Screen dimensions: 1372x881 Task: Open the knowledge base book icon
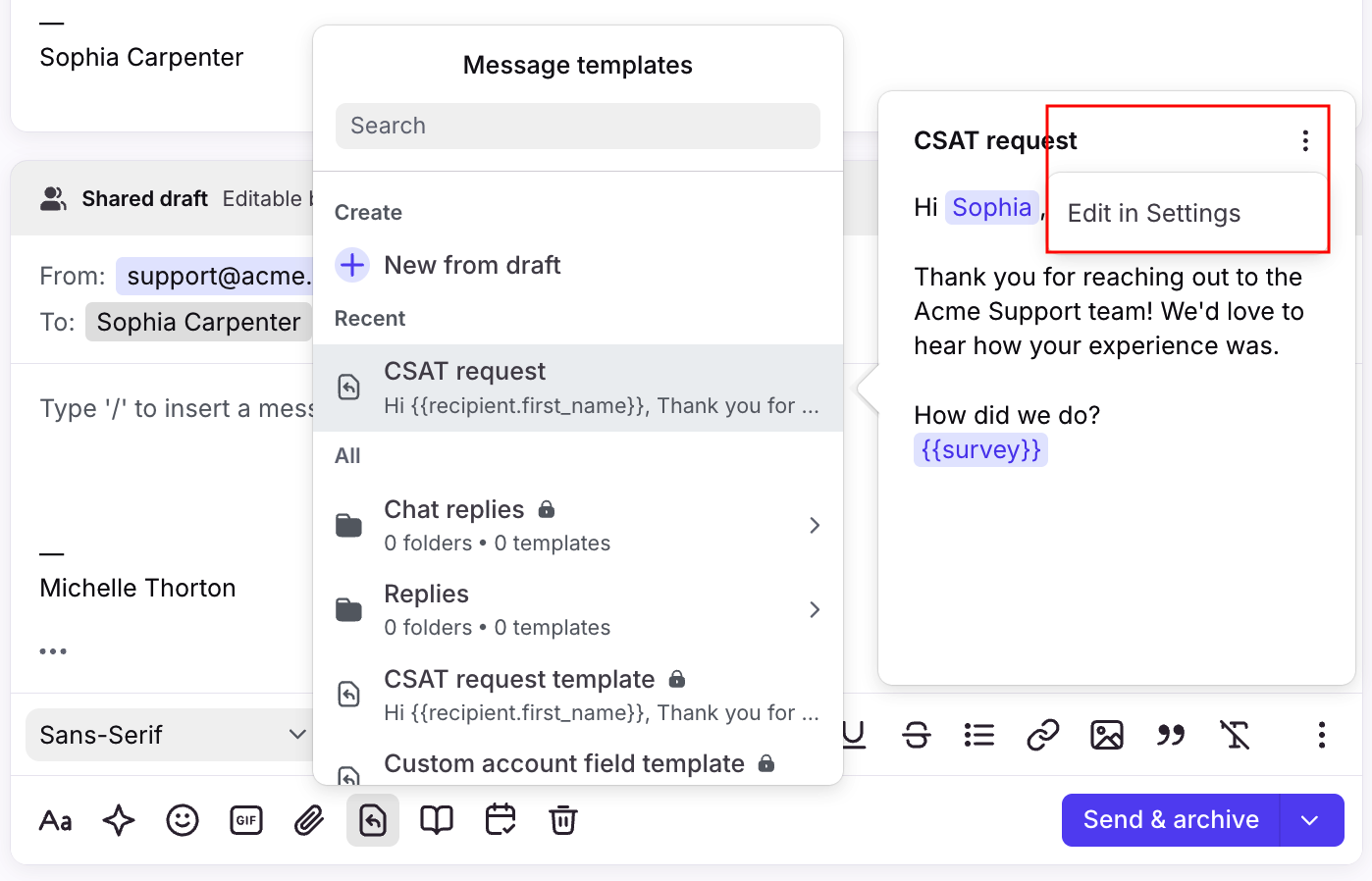tap(437, 820)
